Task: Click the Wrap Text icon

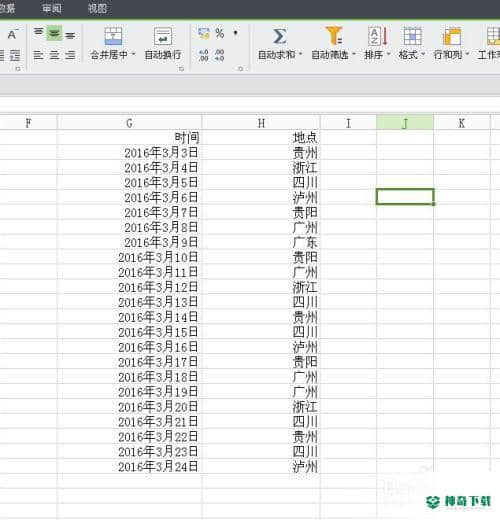Action: [x=163, y=36]
